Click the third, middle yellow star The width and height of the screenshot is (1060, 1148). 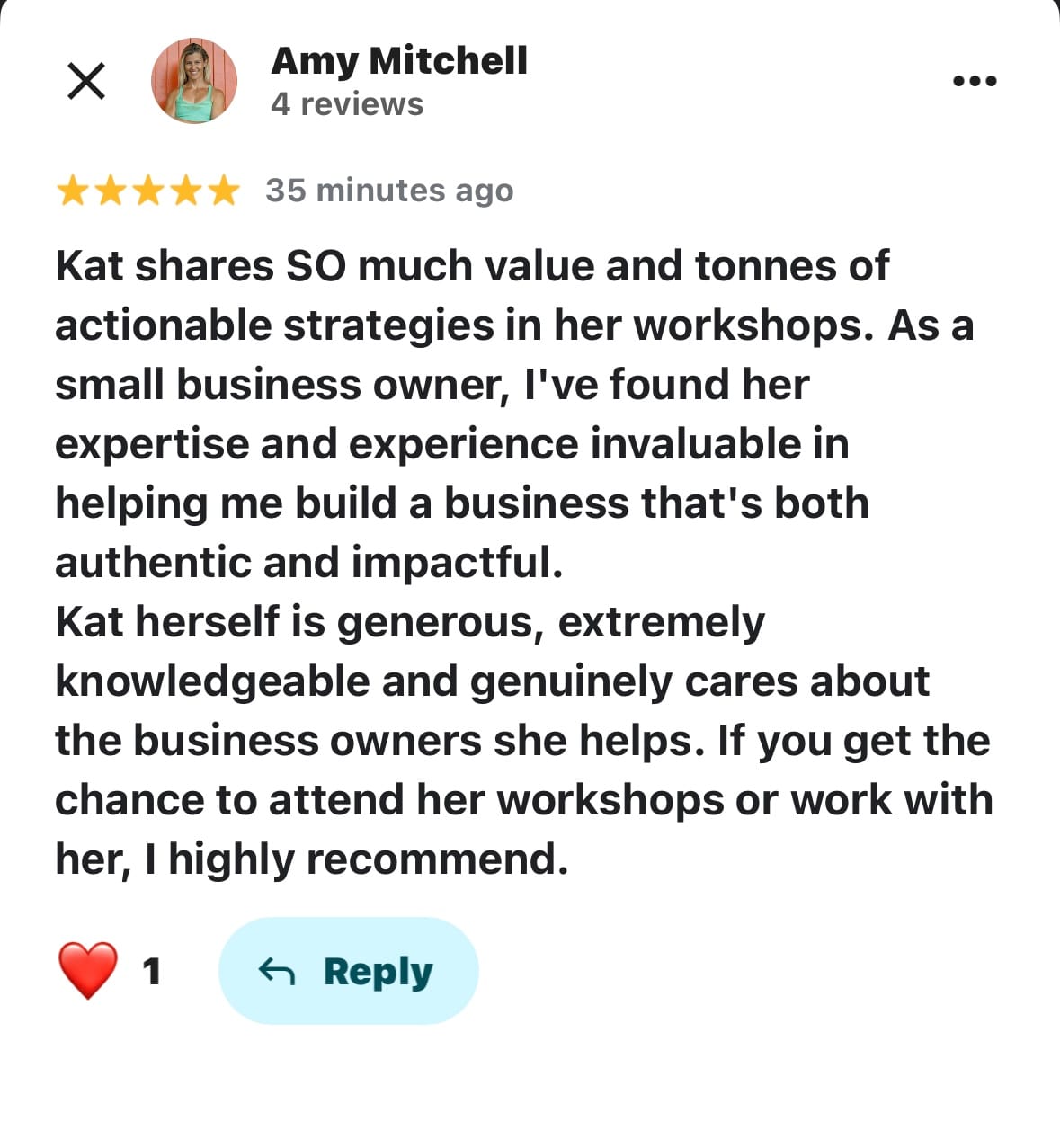point(147,191)
